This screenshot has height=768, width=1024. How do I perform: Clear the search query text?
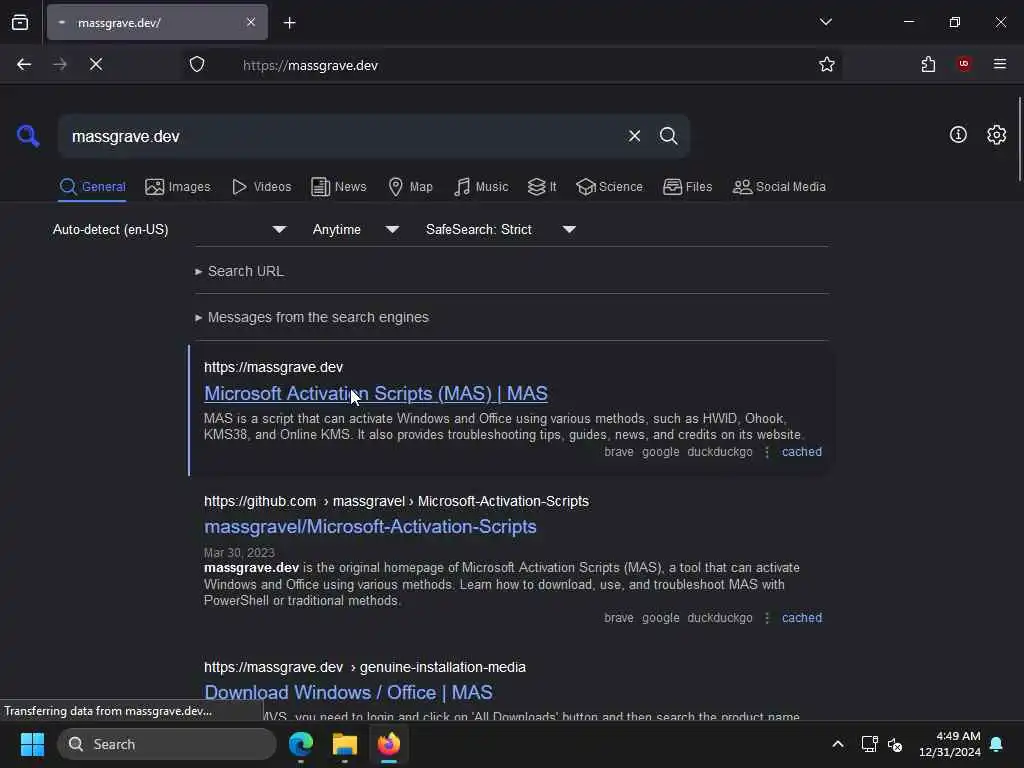pos(634,136)
